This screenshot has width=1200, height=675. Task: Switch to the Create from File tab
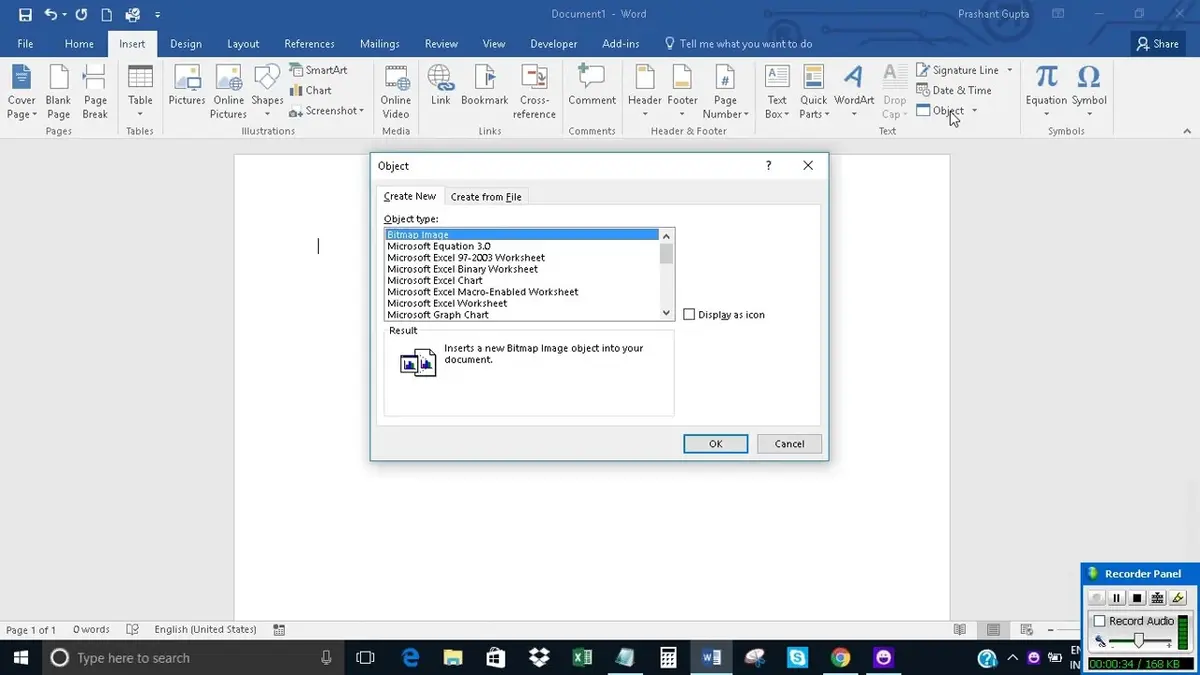click(x=486, y=196)
